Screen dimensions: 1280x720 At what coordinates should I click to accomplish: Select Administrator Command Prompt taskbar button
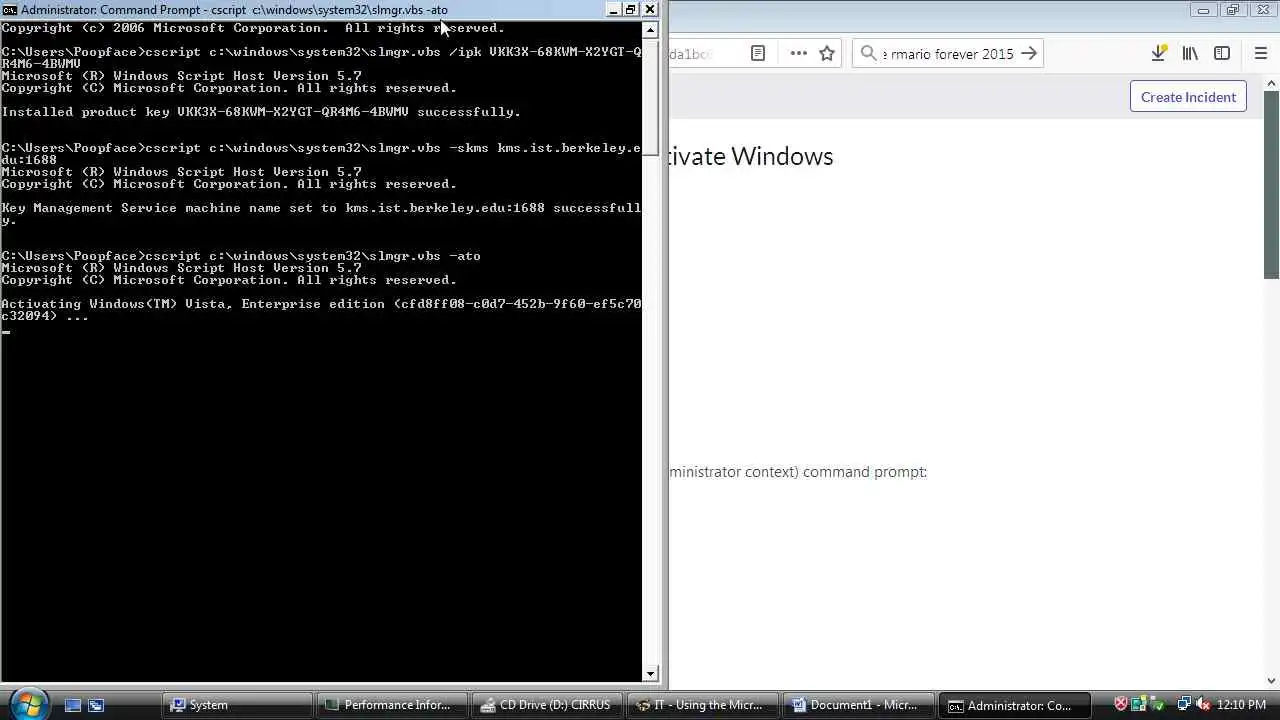click(x=1014, y=705)
